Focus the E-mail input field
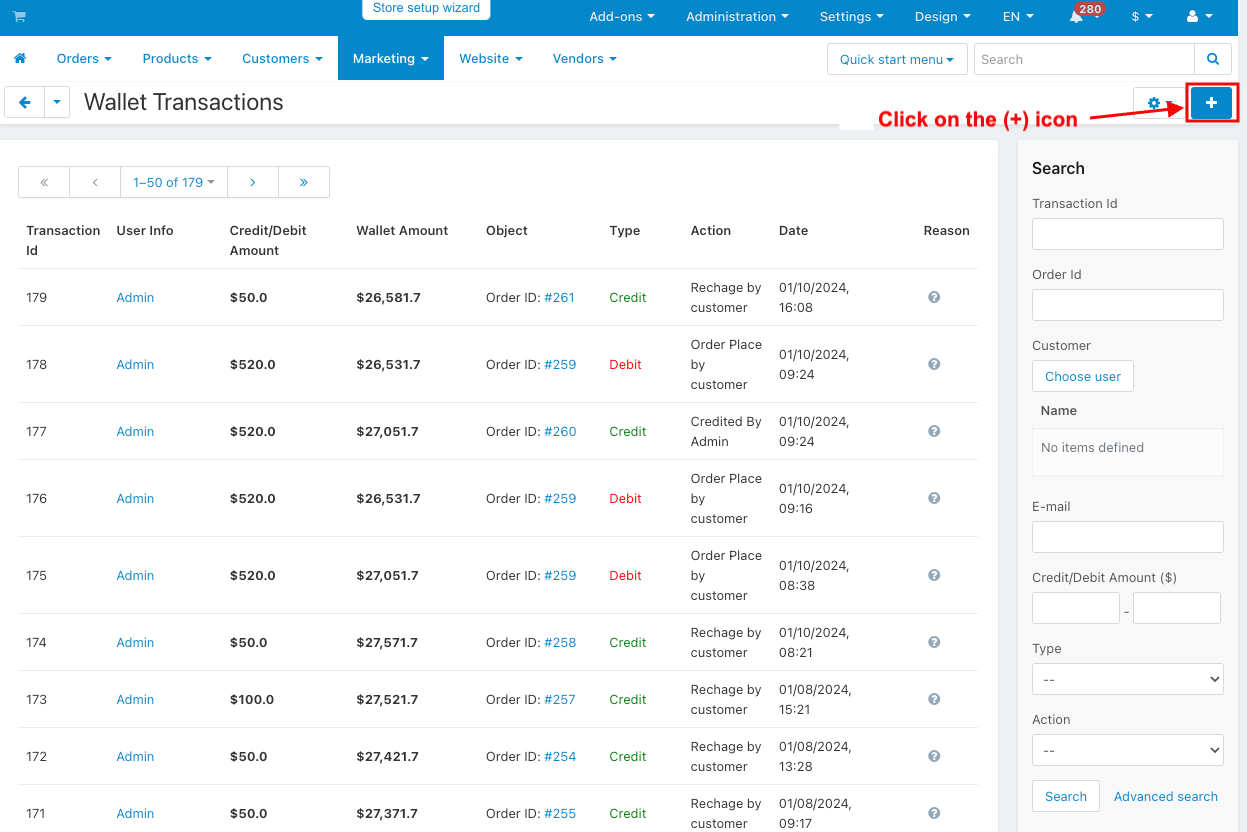1247x832 pixels. [1128, 537]
